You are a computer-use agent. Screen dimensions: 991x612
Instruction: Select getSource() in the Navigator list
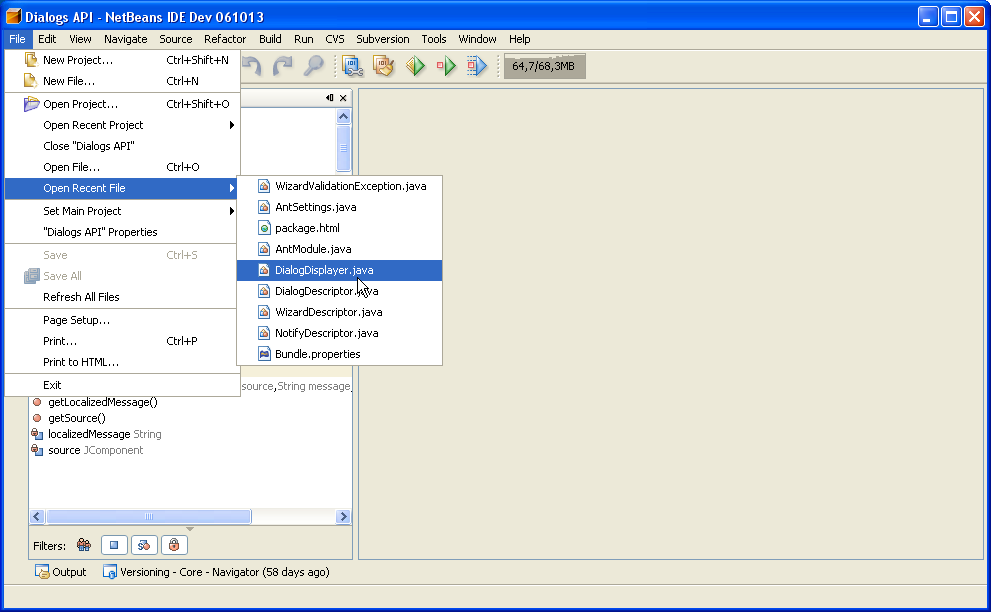(77, 418)
